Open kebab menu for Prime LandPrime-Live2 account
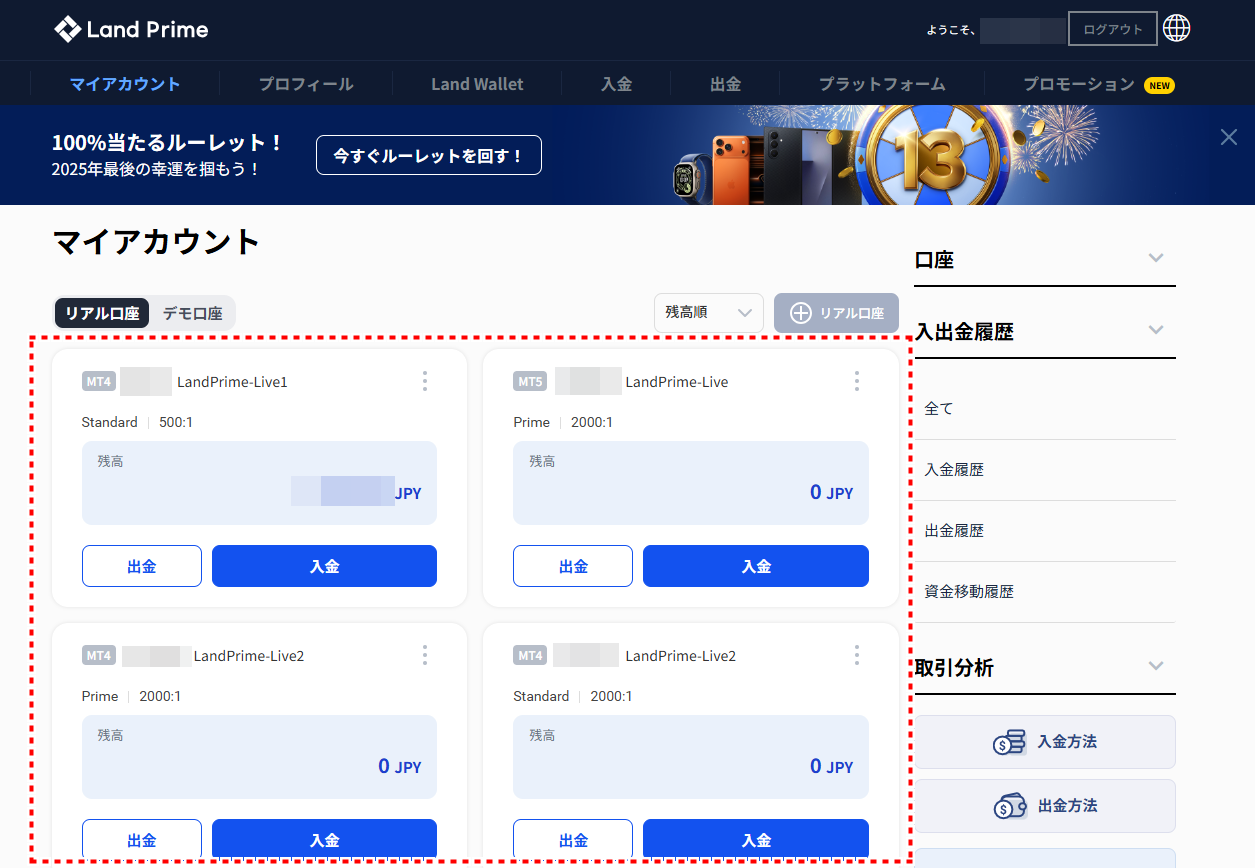The height and width of the screenshot is (868, 1255). point(425,655)
